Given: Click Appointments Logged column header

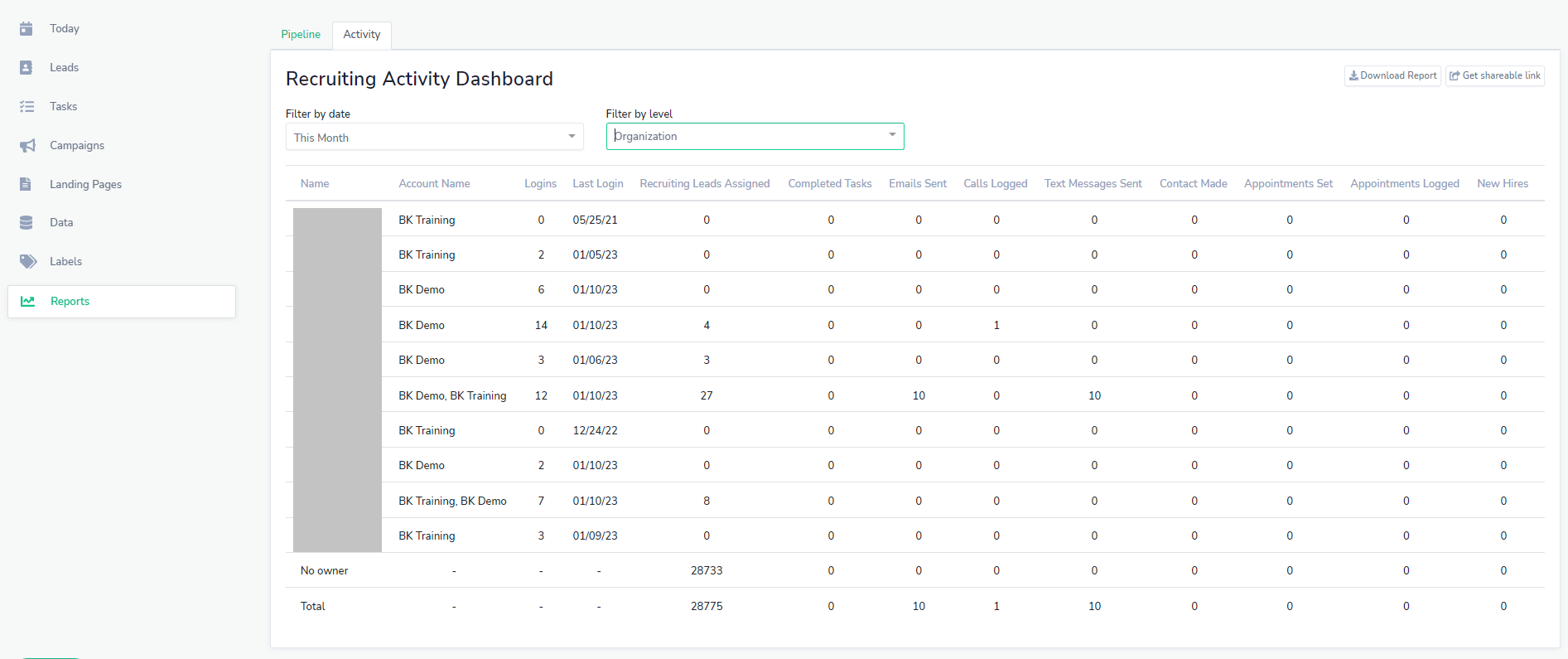Looking at the screenshot, I should click(1405, 184).
